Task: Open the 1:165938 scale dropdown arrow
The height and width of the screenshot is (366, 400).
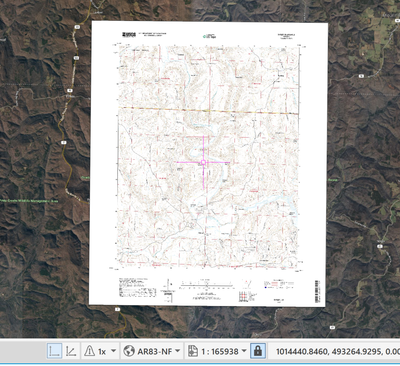Action: [244, 351]
